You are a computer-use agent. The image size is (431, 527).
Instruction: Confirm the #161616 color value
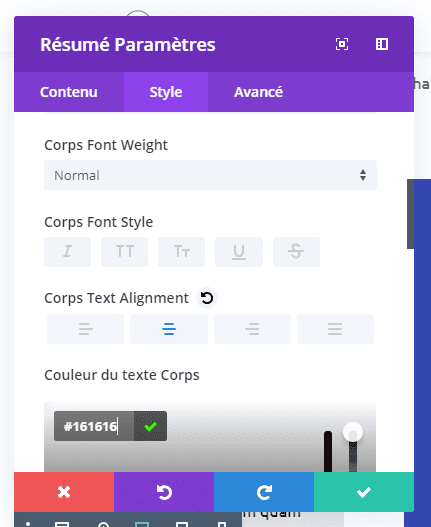150,426
